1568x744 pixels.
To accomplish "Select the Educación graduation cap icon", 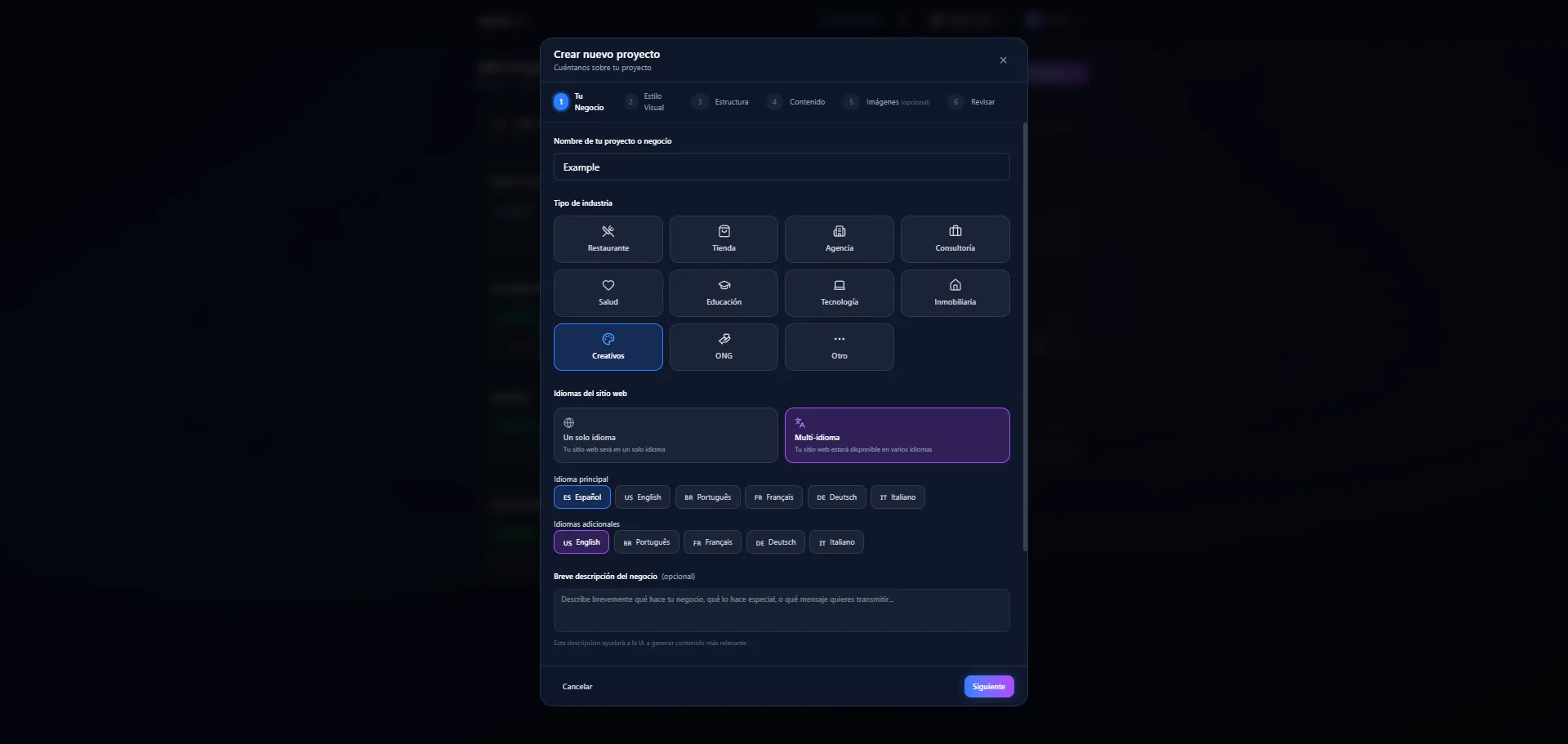I will point(724,286).
